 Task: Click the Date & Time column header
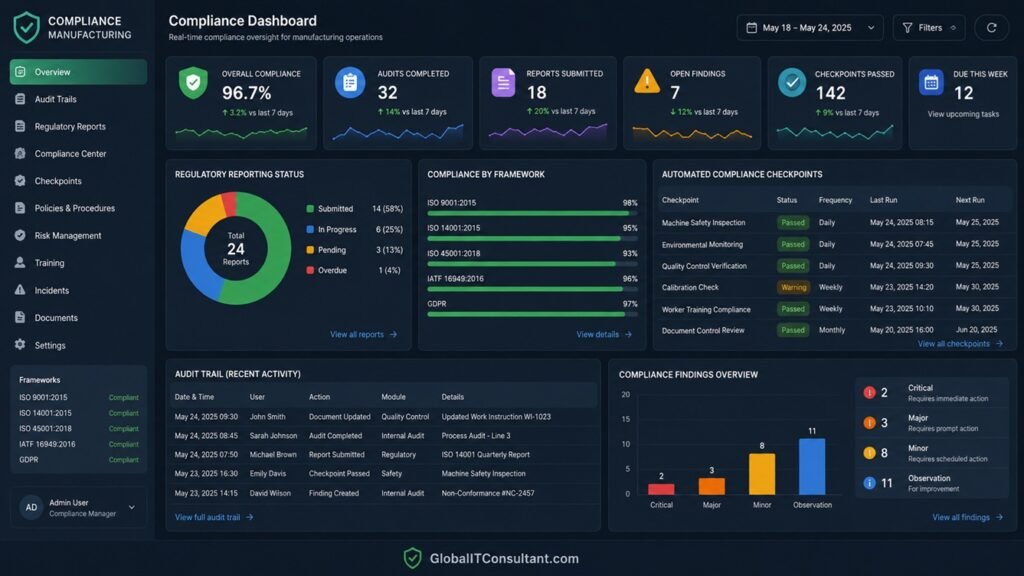coord(194,397)
